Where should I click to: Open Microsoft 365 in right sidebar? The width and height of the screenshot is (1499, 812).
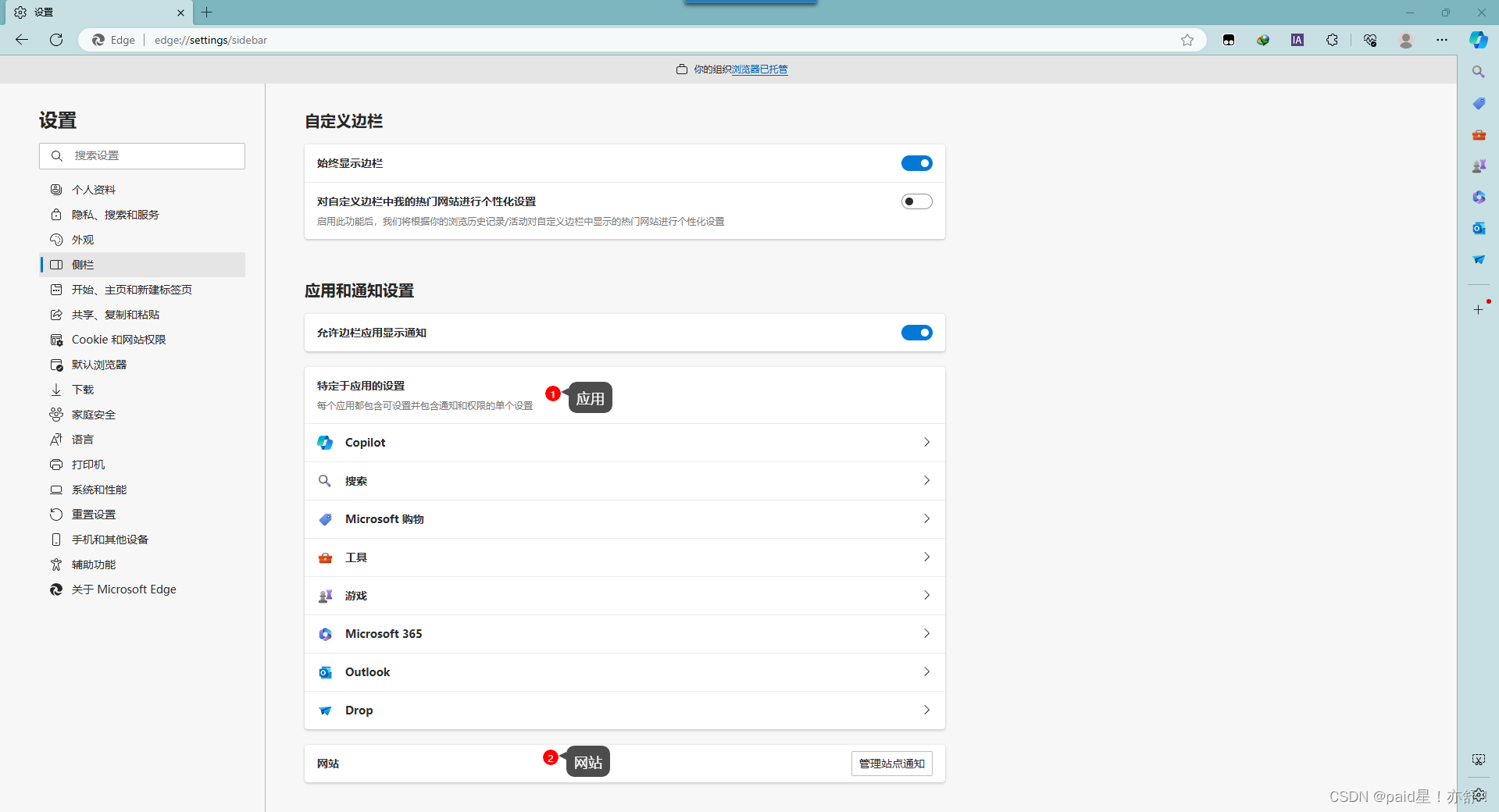[x=1478, y=197]
